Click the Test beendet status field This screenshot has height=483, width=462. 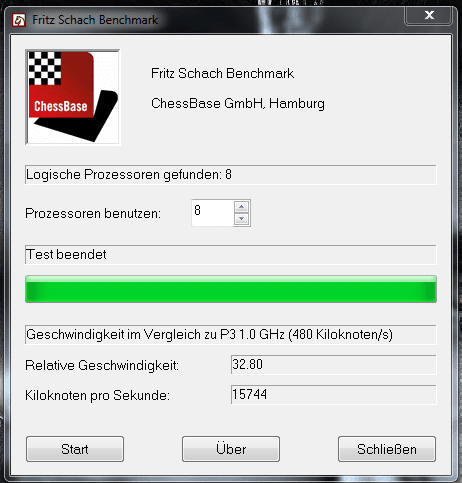coord(231,255)
